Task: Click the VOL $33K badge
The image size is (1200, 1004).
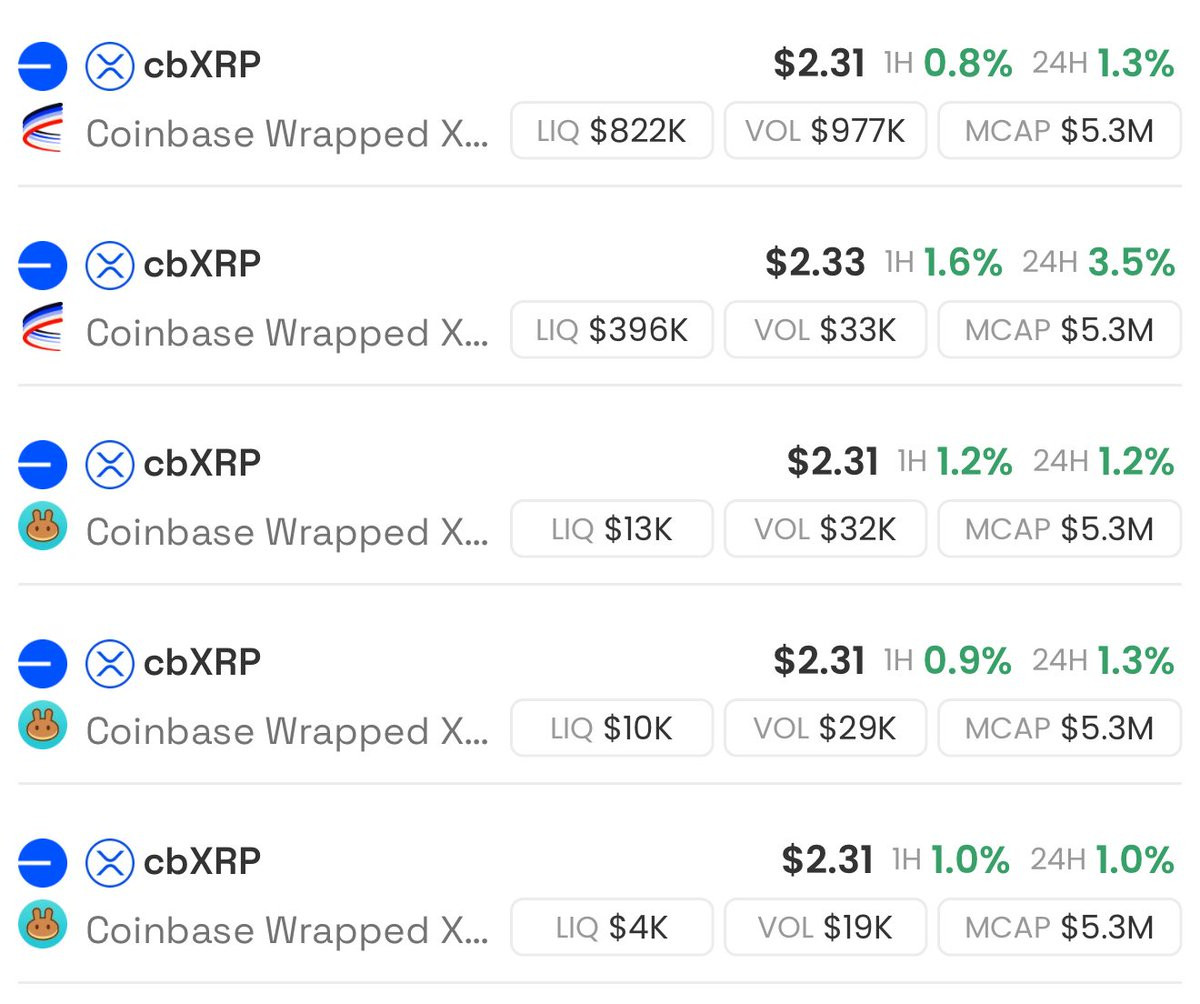Action: pos(825,329)
